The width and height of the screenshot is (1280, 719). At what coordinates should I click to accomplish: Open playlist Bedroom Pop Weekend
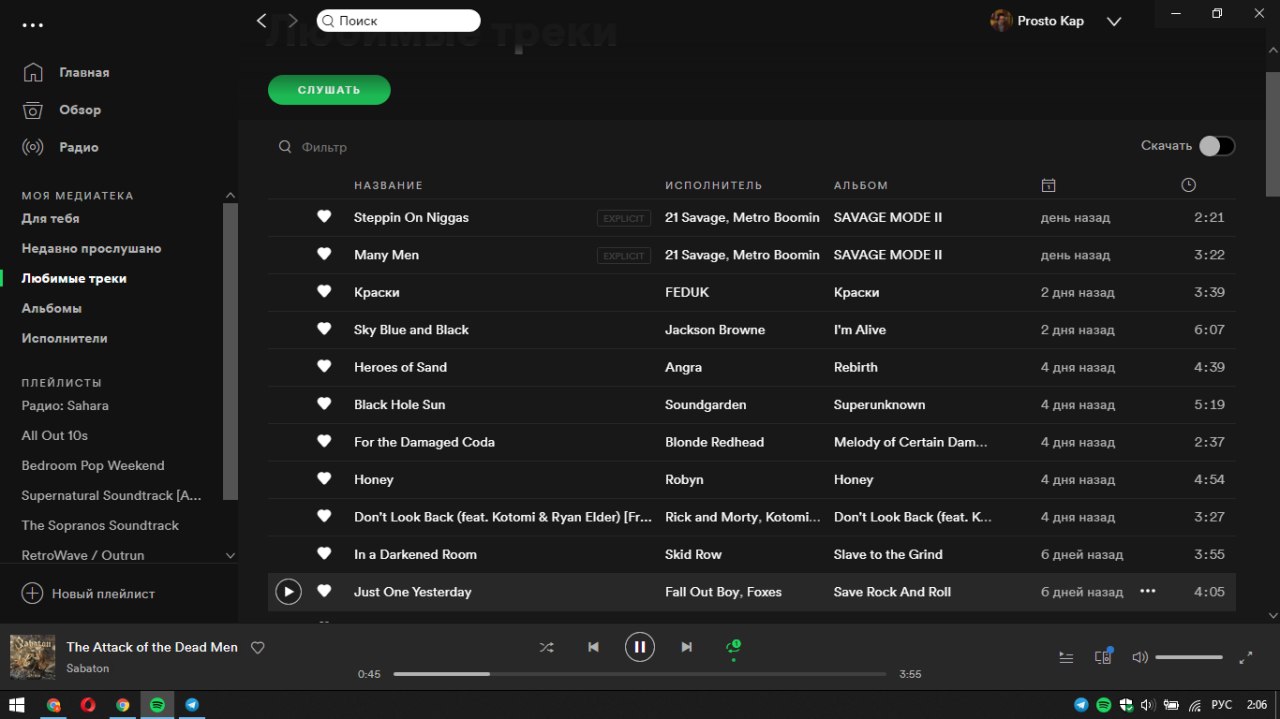tap(93, 465)
